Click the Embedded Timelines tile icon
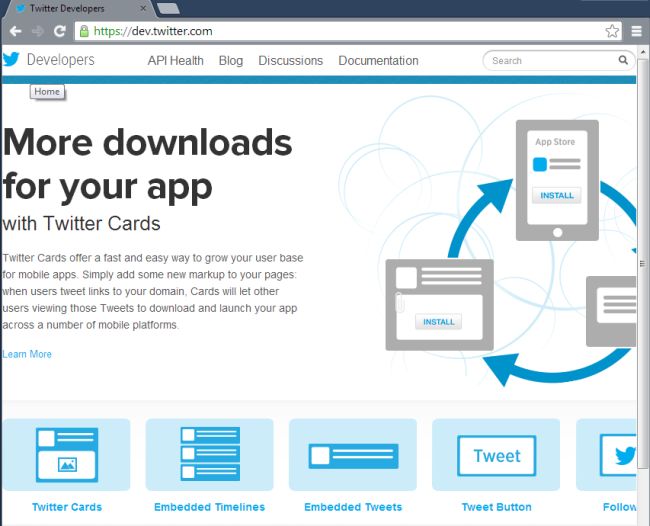This screenshot has height=526, width=650. point(210,455)
